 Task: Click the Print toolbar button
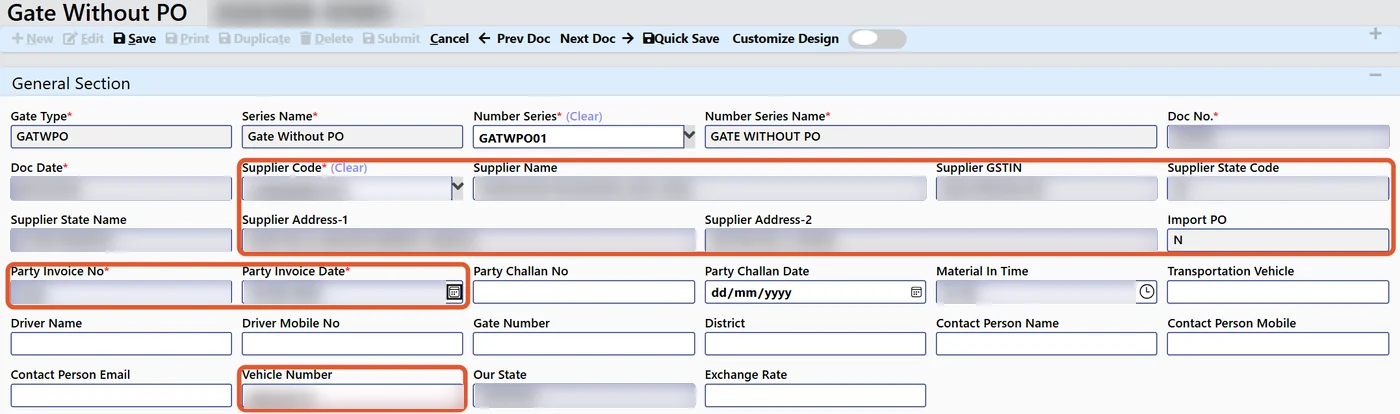[188, 39]
